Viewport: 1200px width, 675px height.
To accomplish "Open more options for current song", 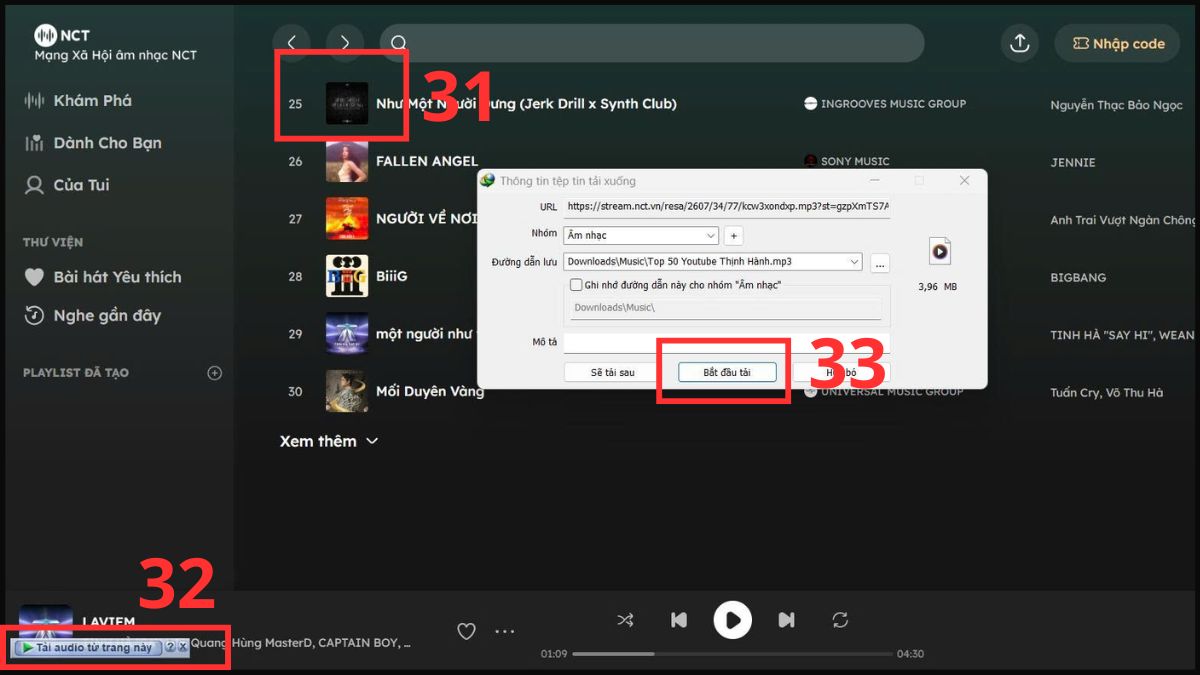I will coord(505,631).
